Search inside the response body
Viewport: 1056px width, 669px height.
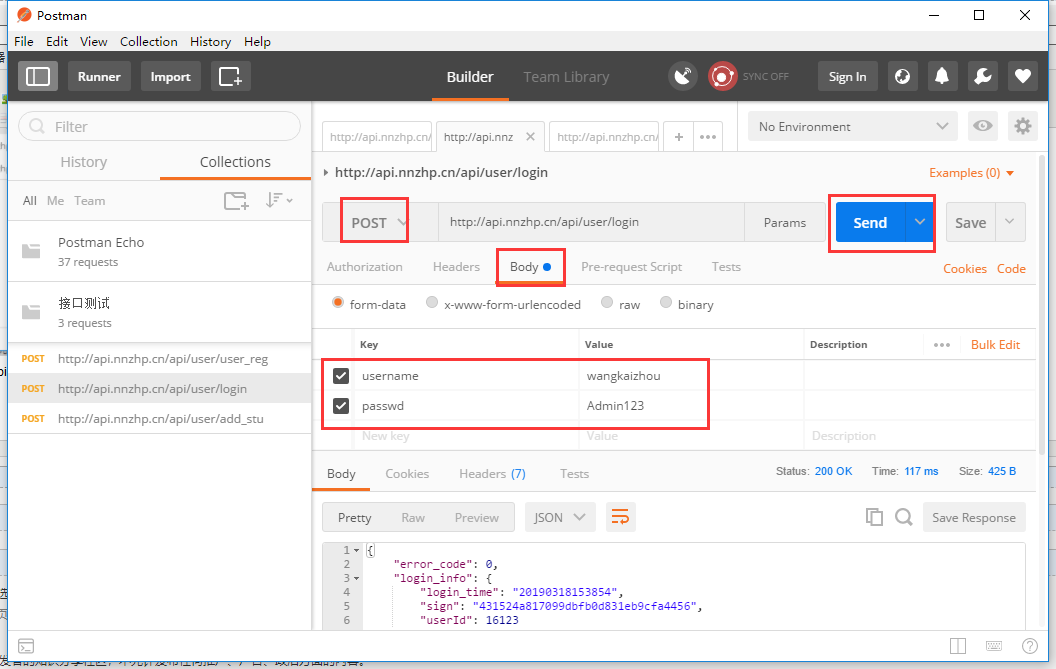(904, 517)
